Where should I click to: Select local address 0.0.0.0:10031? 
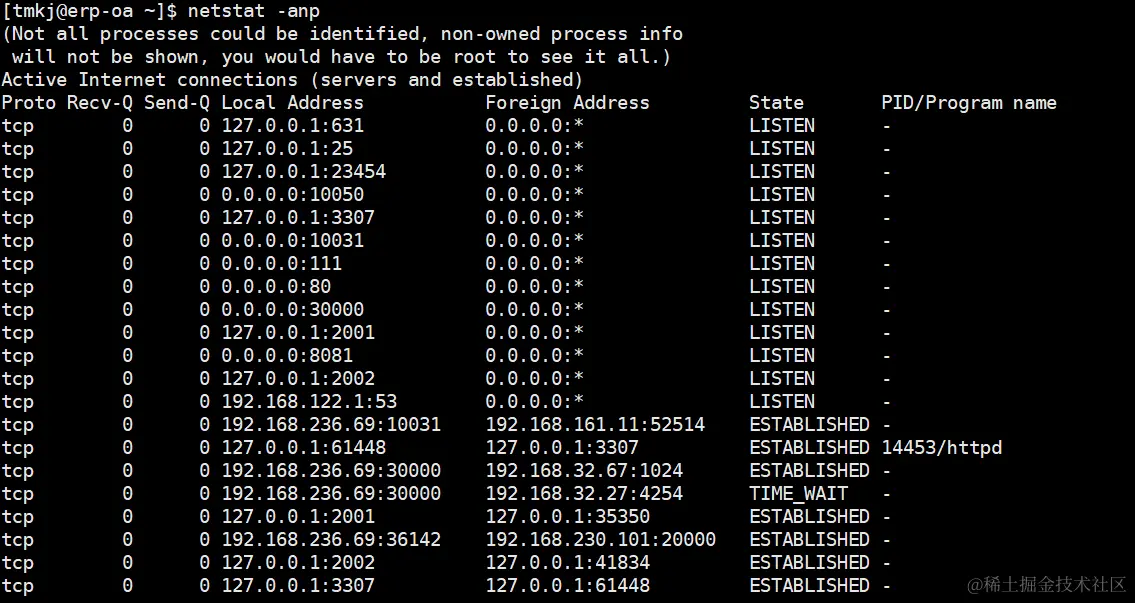(x=292, y=240)
